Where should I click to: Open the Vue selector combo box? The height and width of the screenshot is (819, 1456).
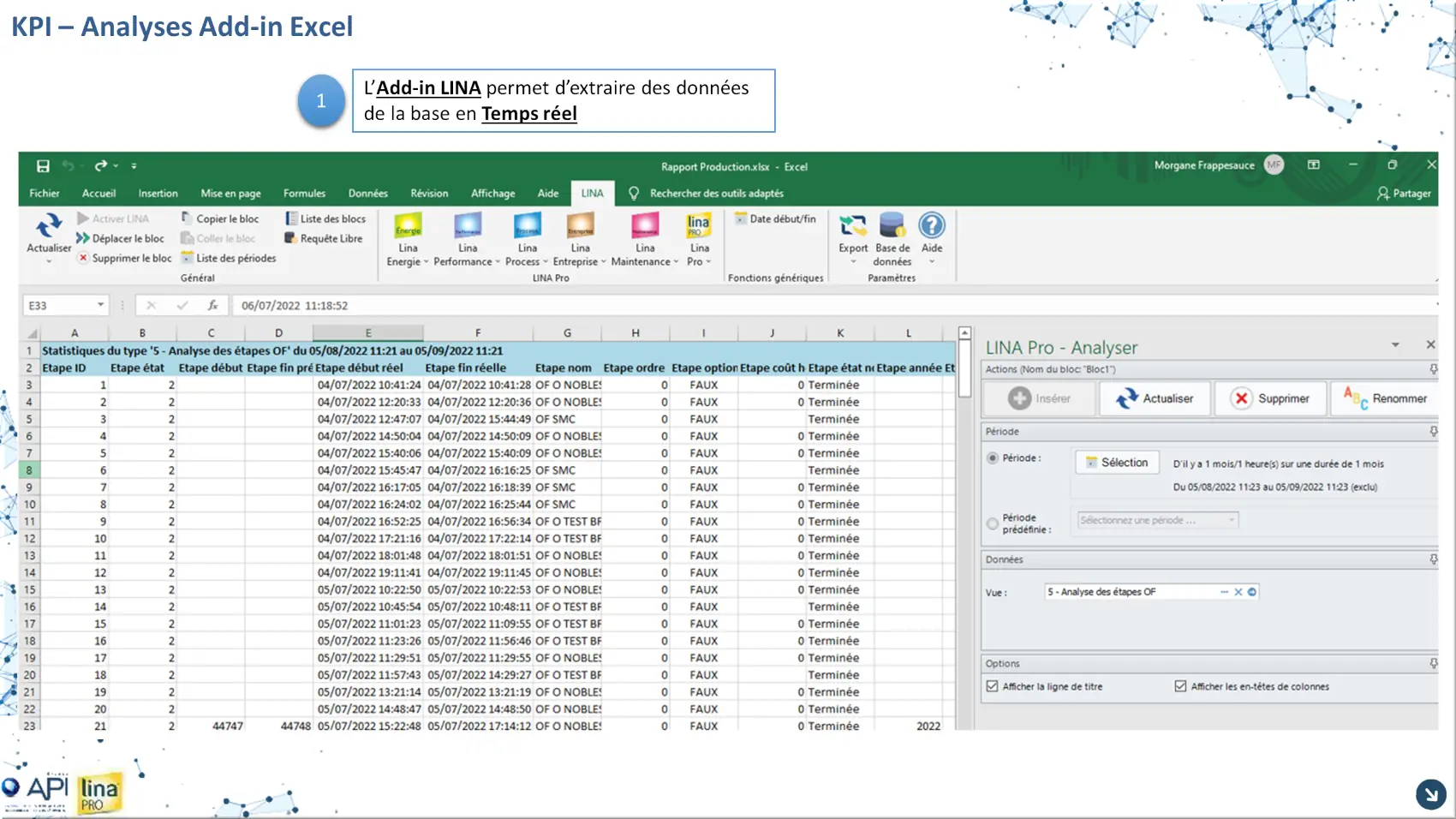click(x=1150, y=592)
